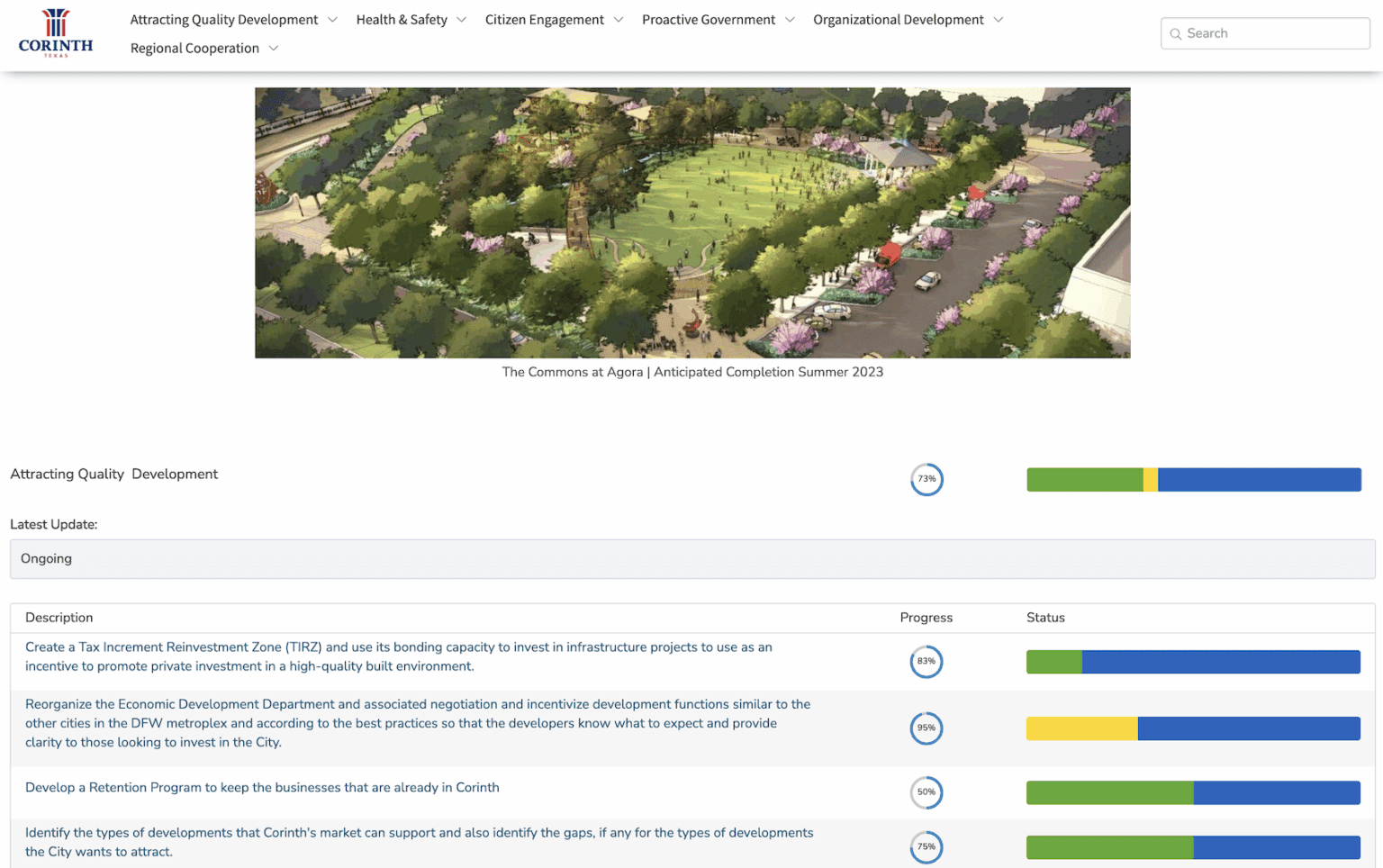
Task: Open the Proactive Government dropdown menu
Action: [790, 19]
